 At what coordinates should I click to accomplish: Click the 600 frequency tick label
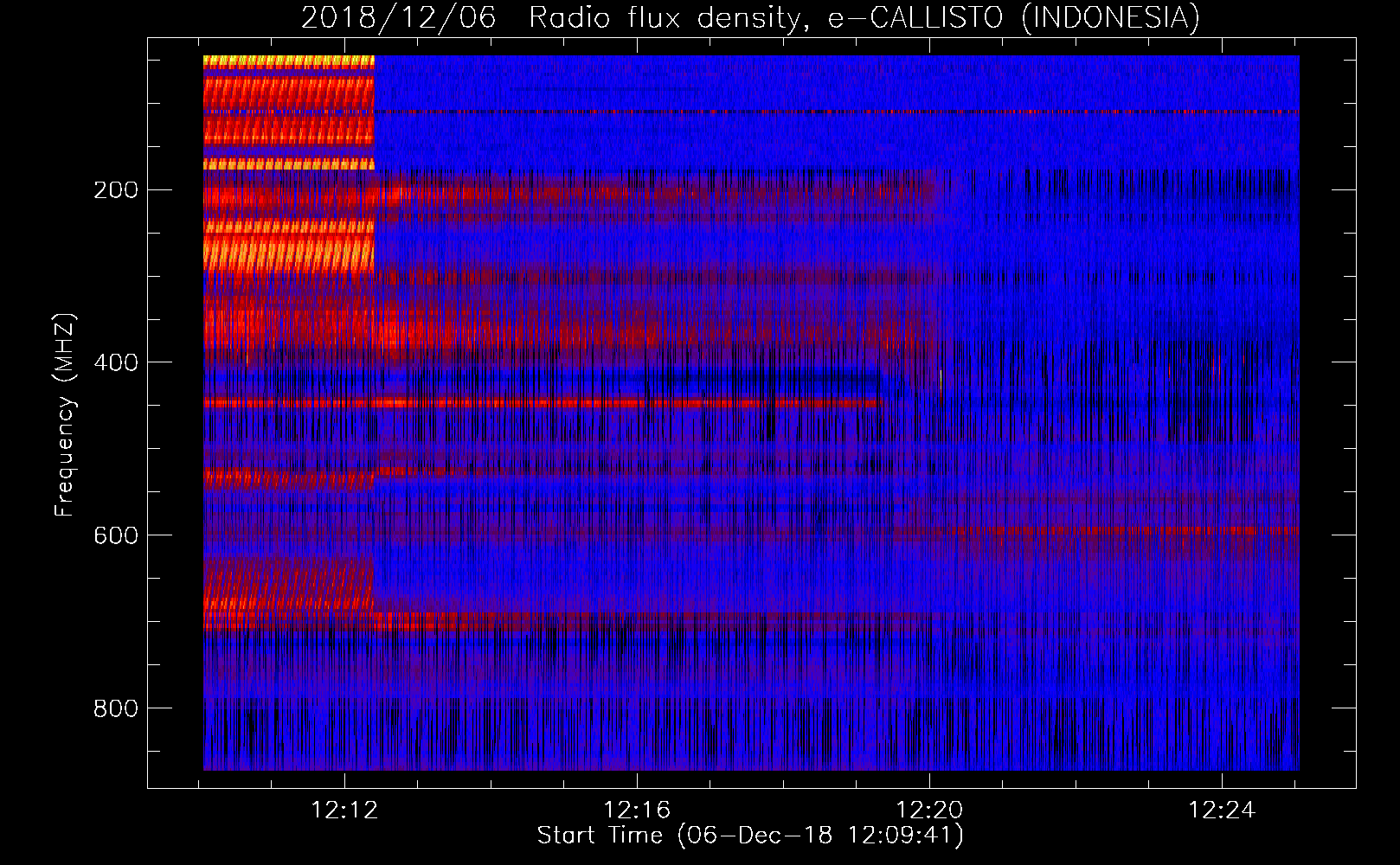116,535
